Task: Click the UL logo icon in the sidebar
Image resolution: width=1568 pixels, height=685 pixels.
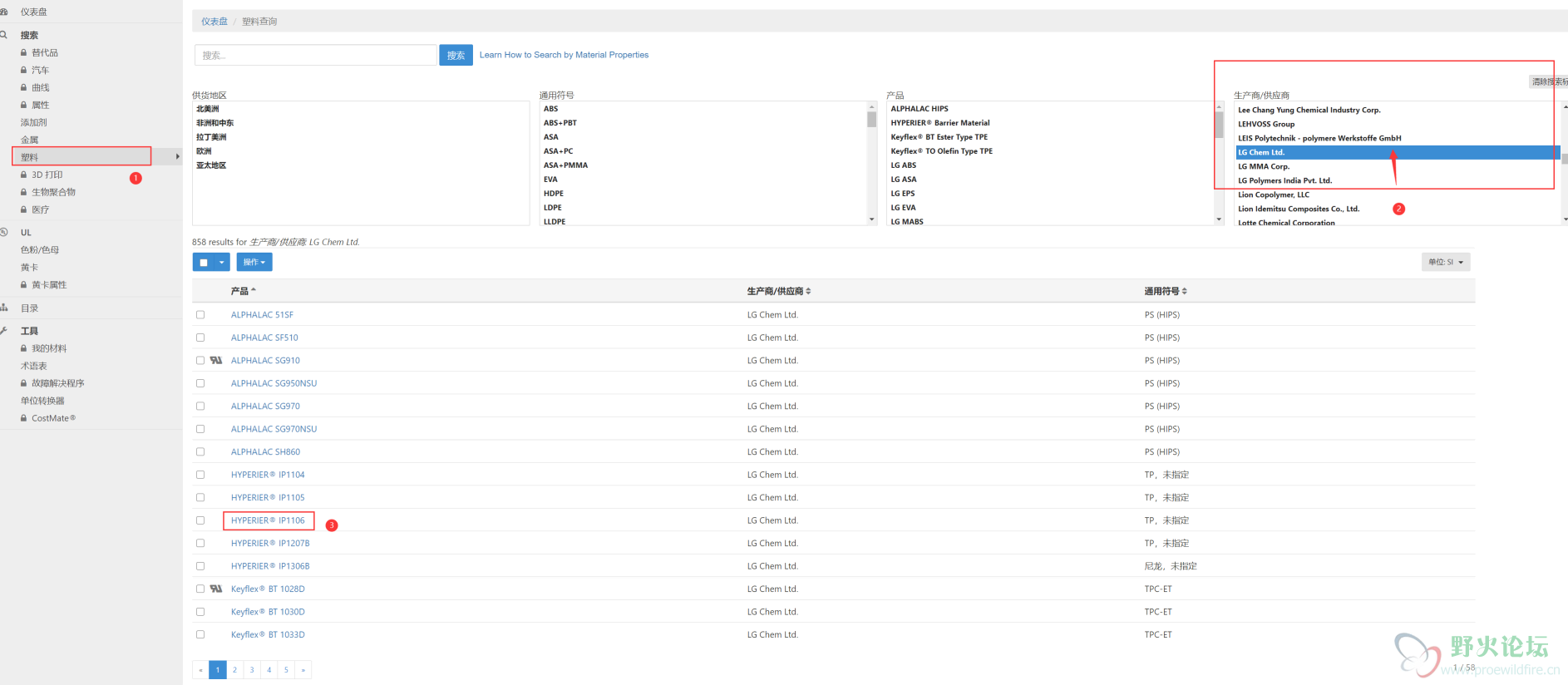Action: tap(4, 232)
